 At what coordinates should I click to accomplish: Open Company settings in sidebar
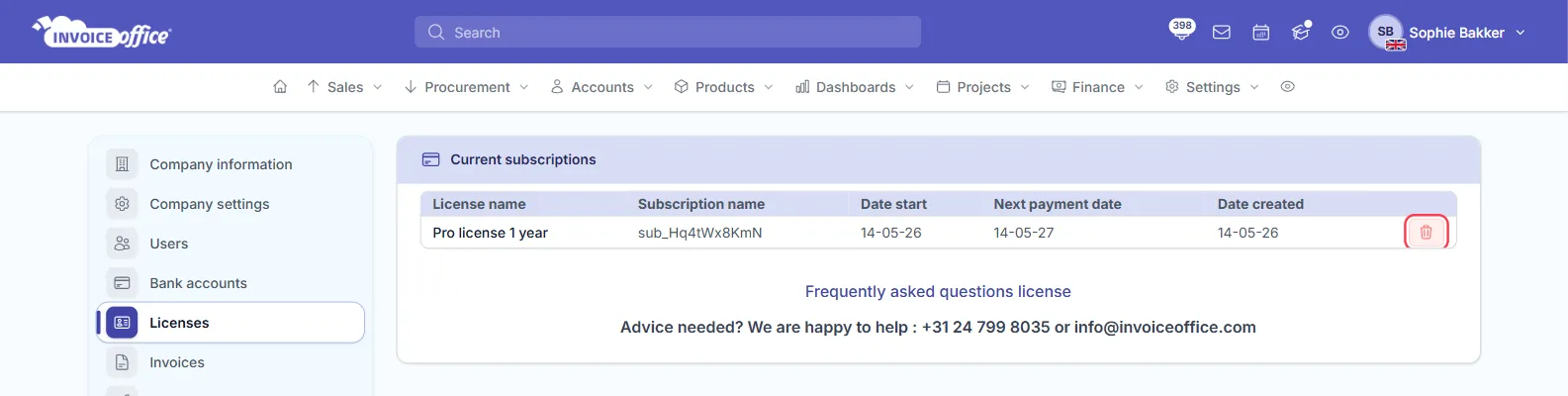231,204
